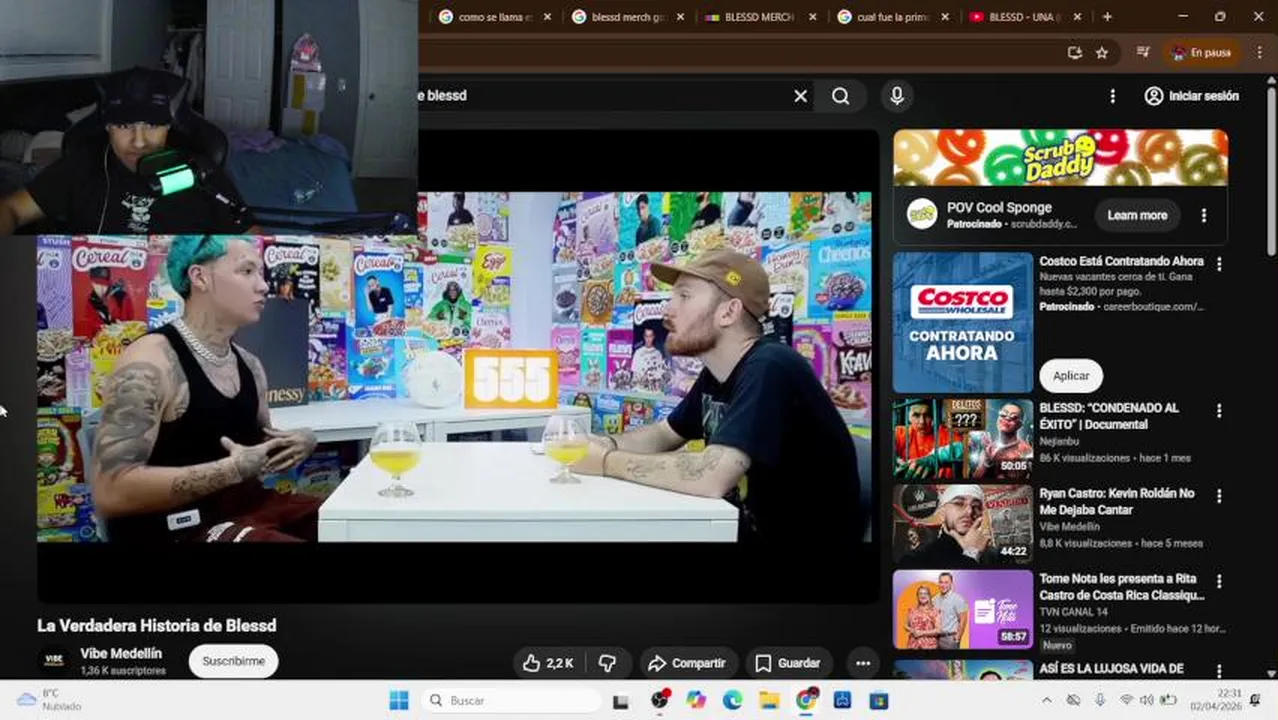Like the video with 2,2 K
Viewport: 1278px width, 720px height.
tap(548, 663)
